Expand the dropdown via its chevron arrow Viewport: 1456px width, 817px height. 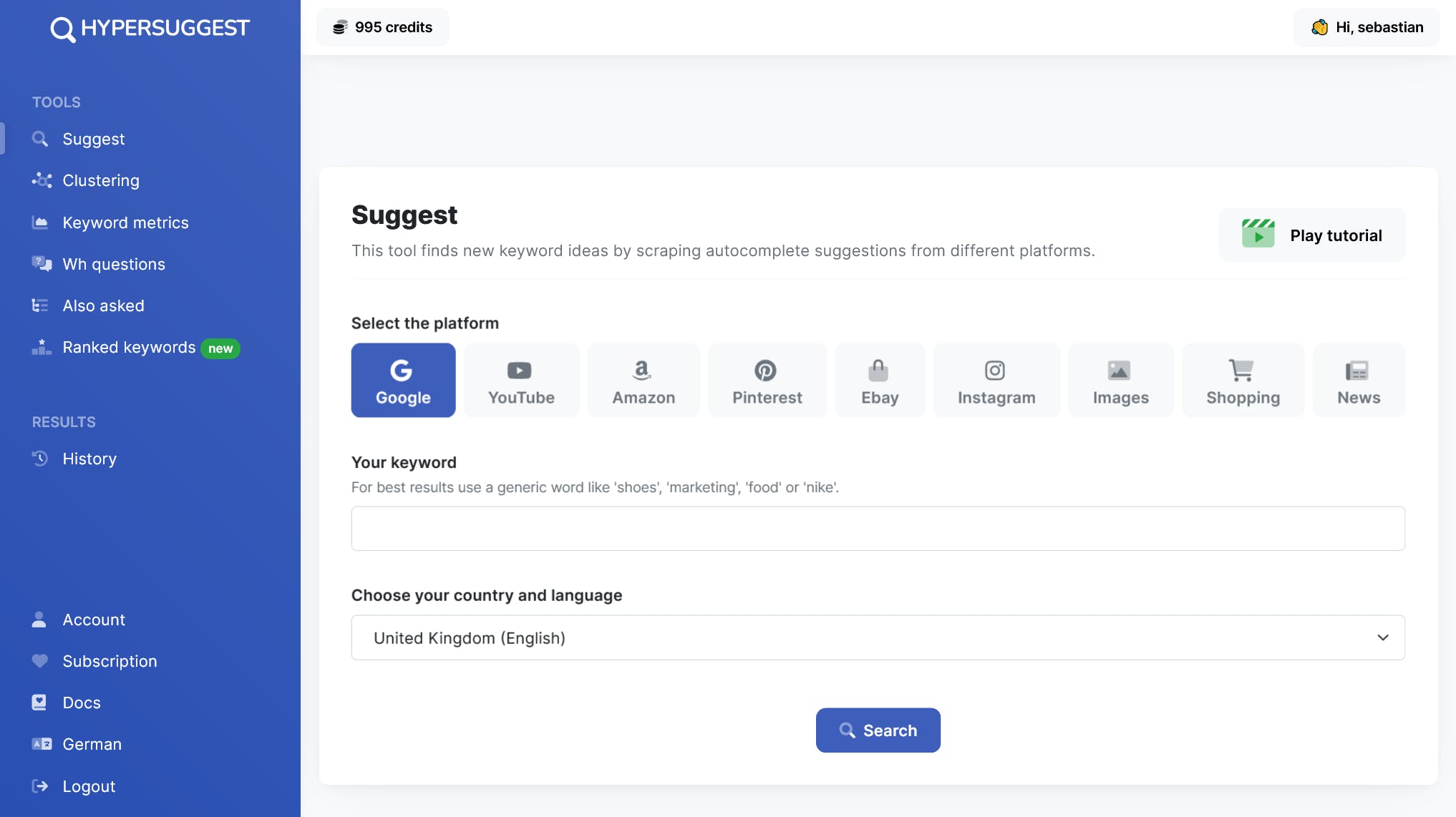point(1382,637)
